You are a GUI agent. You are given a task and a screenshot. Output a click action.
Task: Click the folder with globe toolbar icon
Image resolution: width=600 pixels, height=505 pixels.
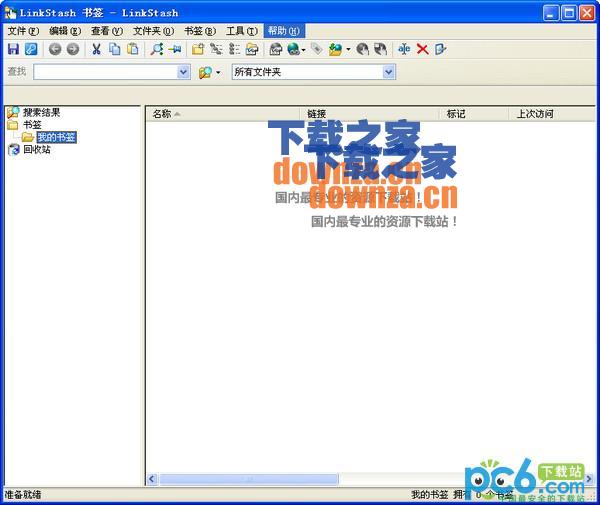coord(335,49)
